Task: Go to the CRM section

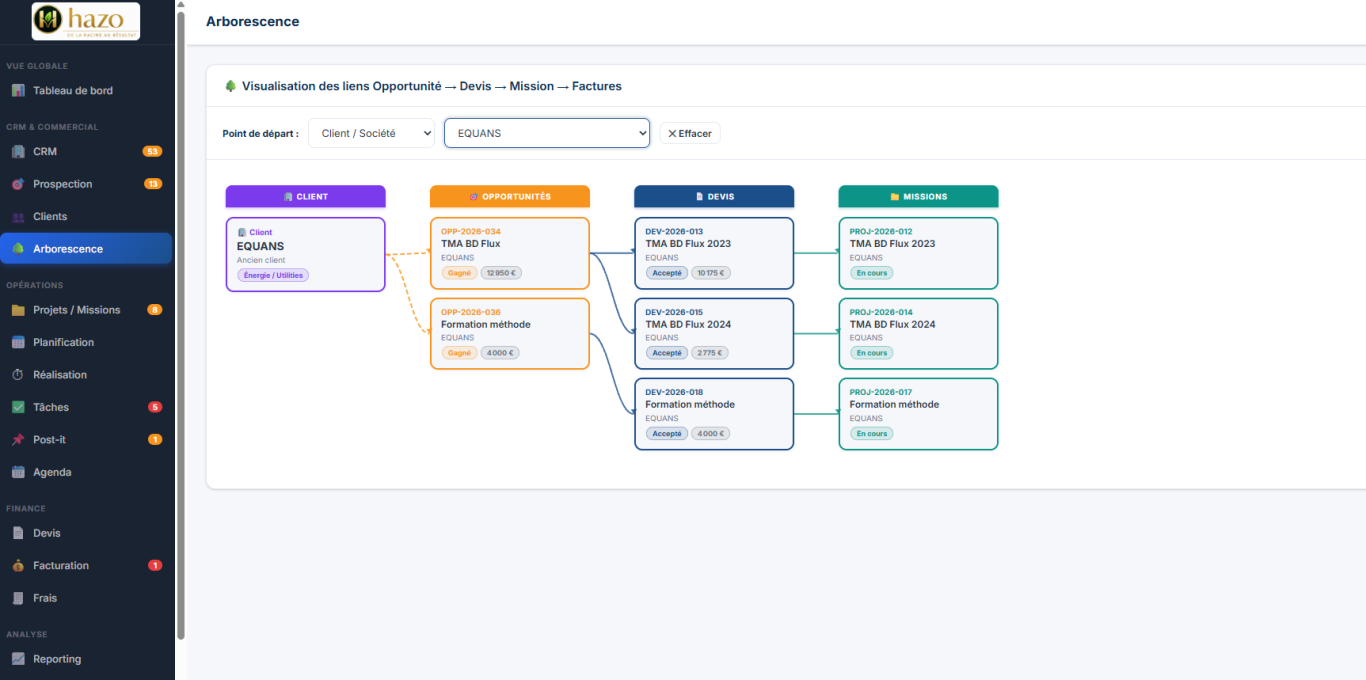Action: pyautogui.click(x=87, y=152)
